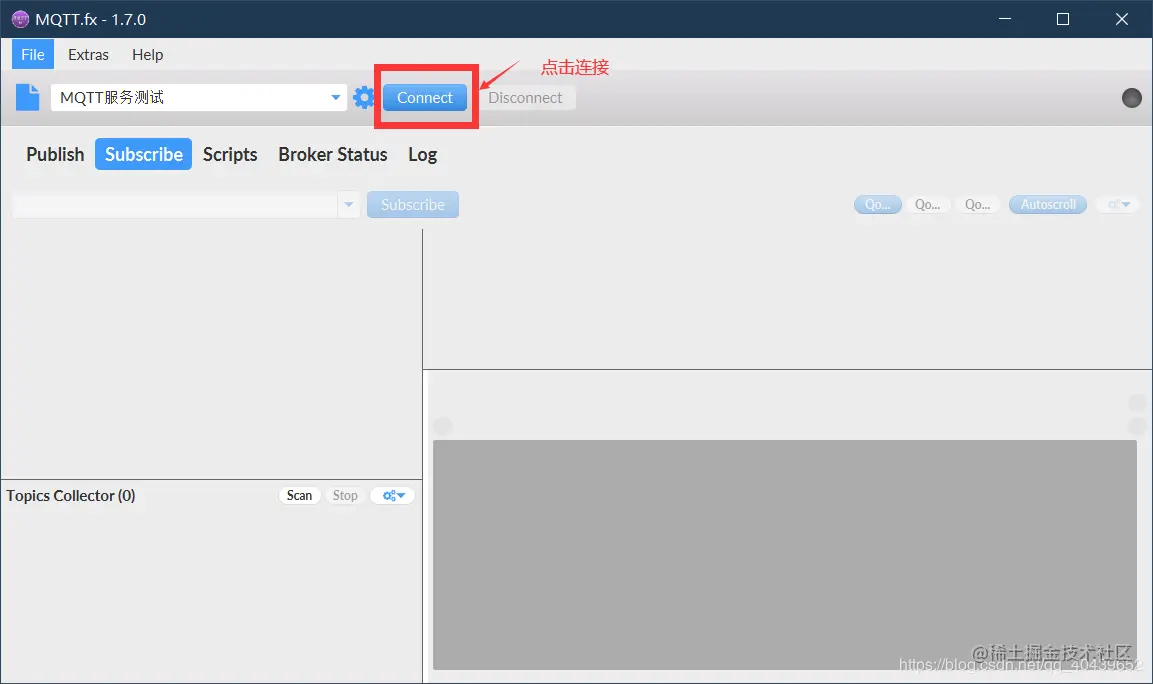The width and height of the screenshot is (1153, 684).
Task: Click the Topics Collector (0) label
Action: [x=71, y=495]
